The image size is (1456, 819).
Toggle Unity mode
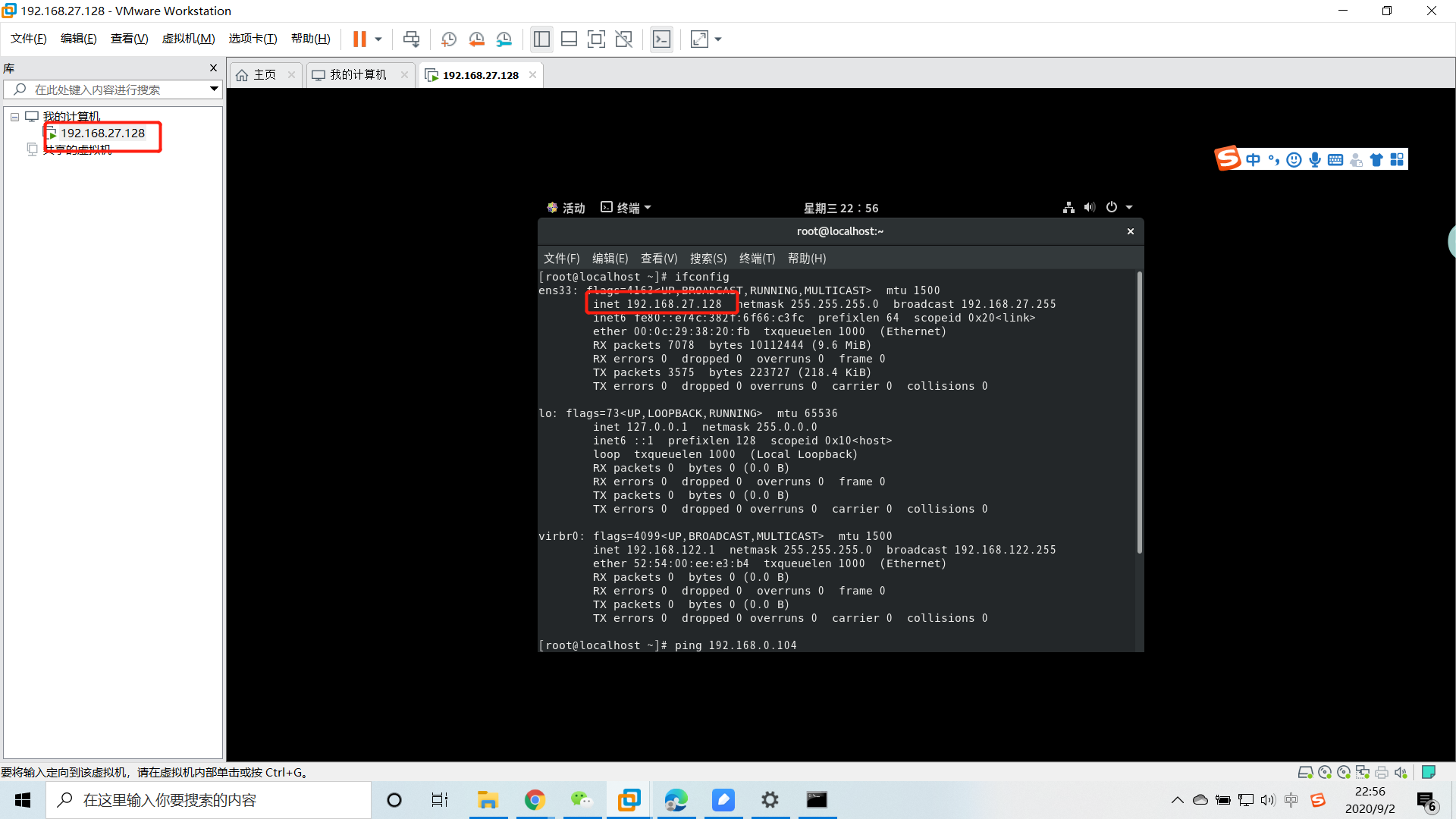pyautogui.click(x=624, y=39)
